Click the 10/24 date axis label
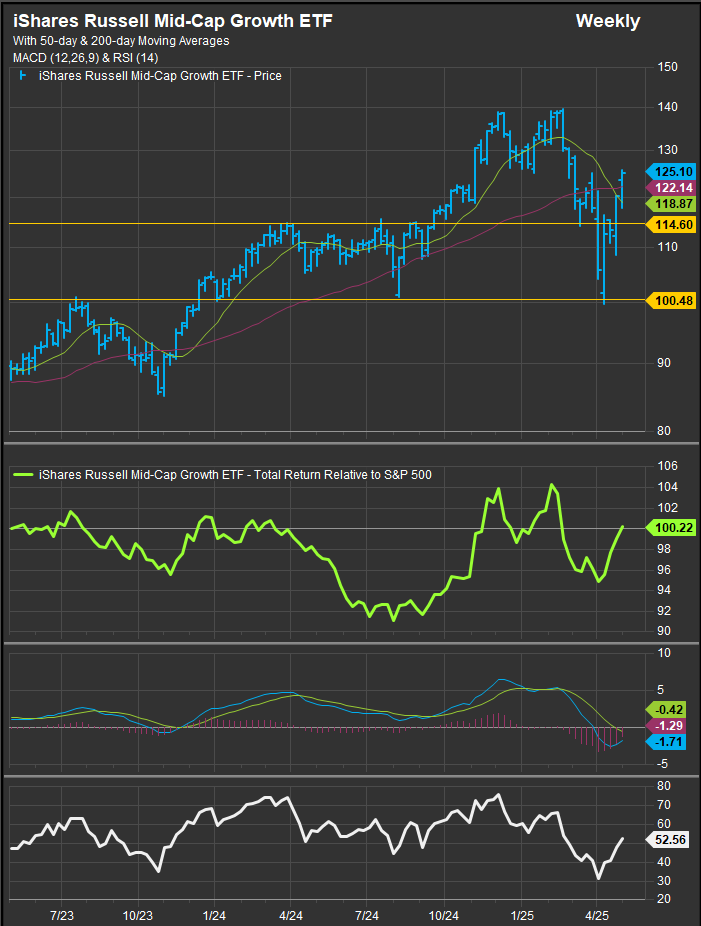 444,915
